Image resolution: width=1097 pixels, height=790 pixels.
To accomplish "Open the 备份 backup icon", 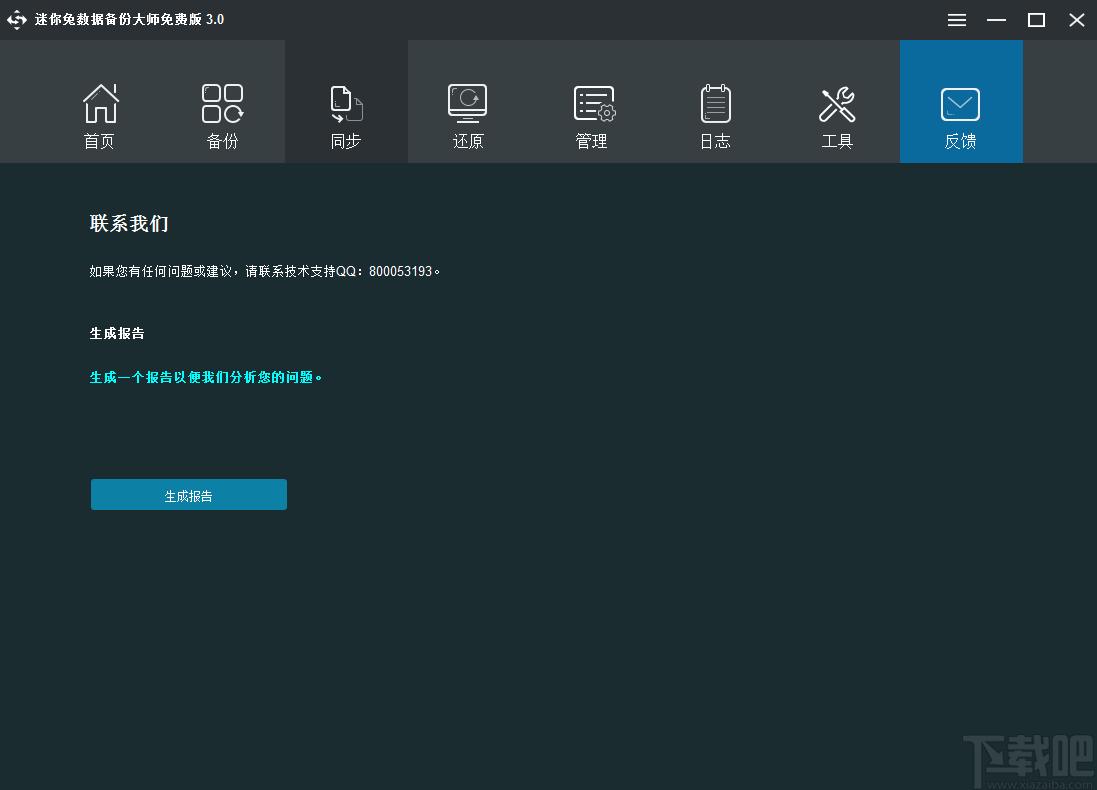I will 222,104.
